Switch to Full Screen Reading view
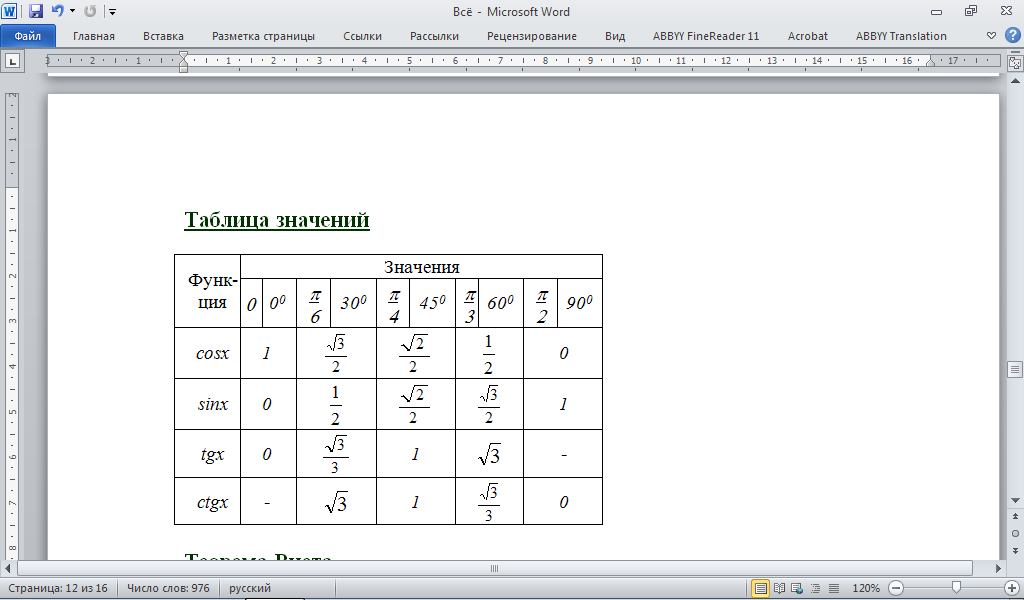 pyautogui.click(x=779, y=588)
